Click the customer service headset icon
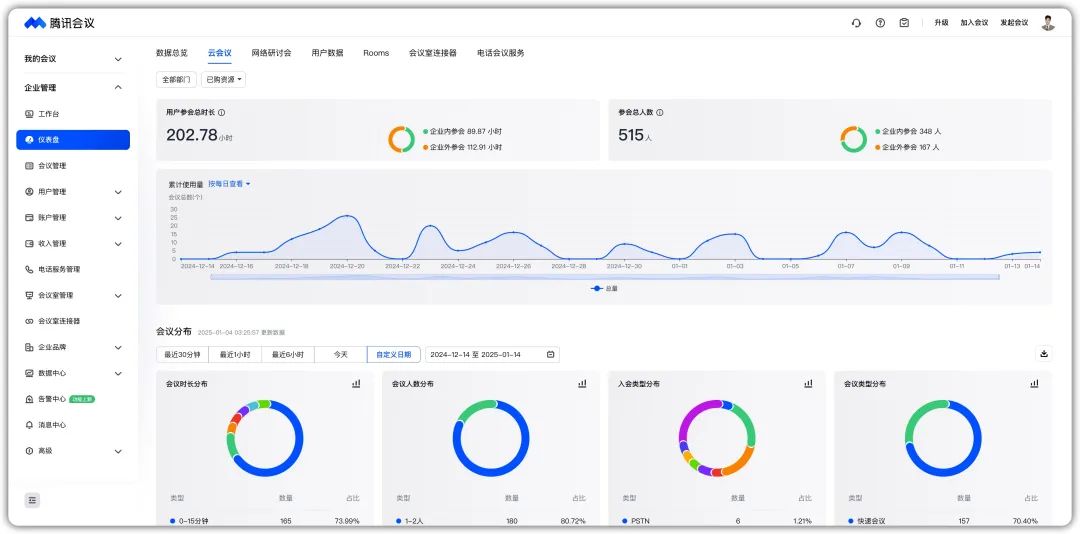Image resolution: width=1080 pixels, height=534 pixels. tap(856, 23)
